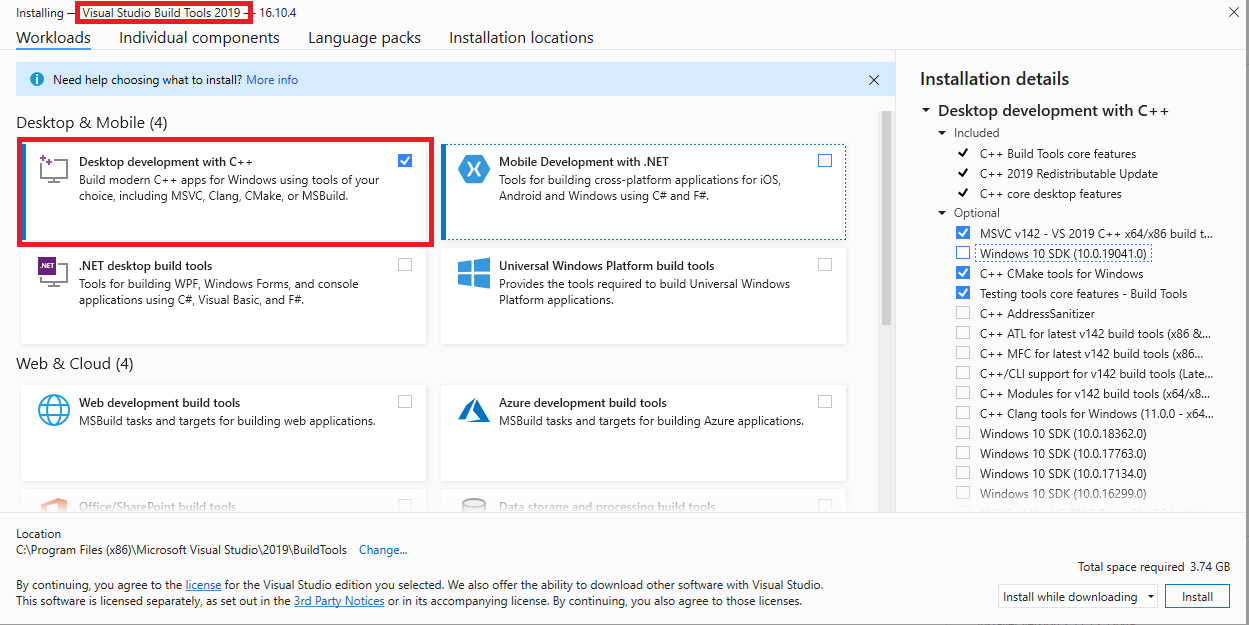This screenshot has width=1249, height=625.
Task: Collapse the Optional components section
Action: coord(942,213)
